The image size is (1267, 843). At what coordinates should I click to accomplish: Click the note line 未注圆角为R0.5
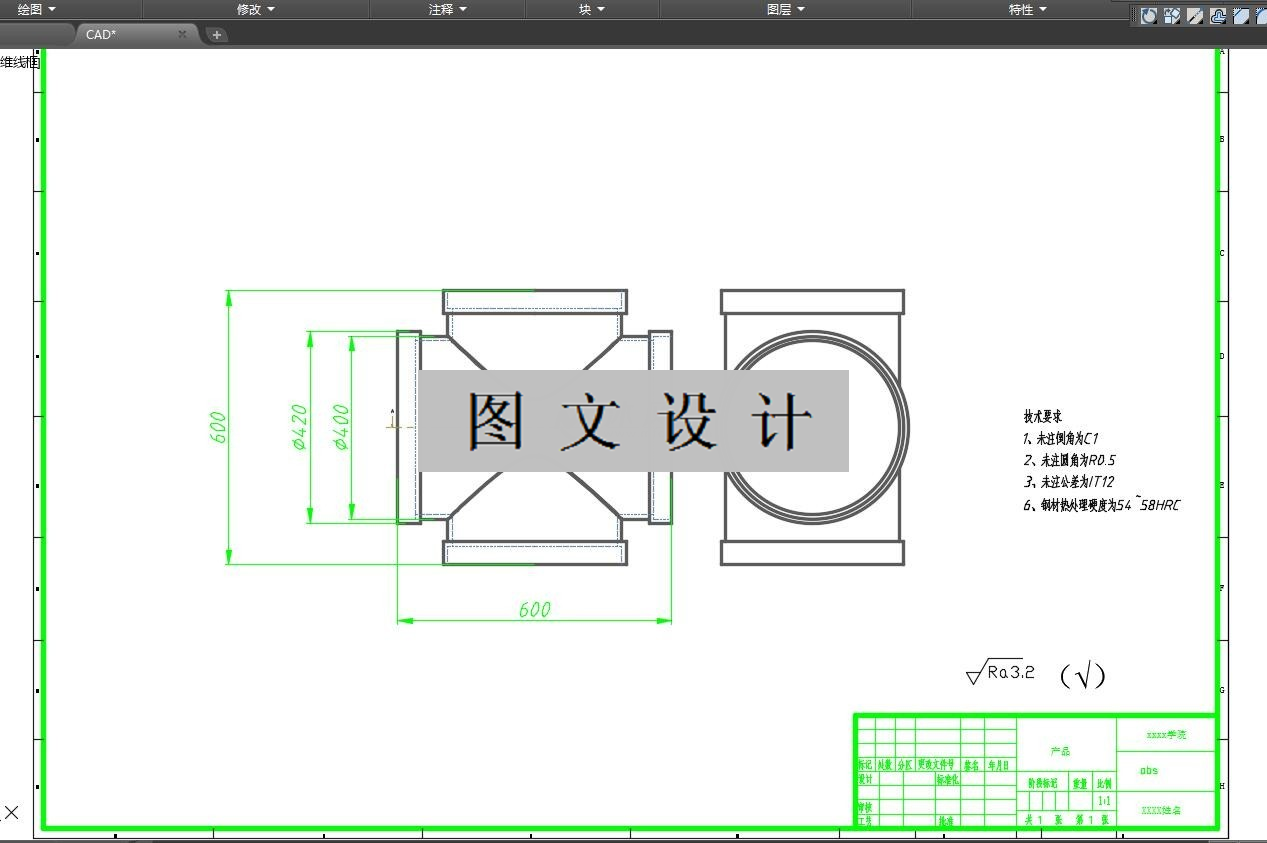click(1069, 460)
